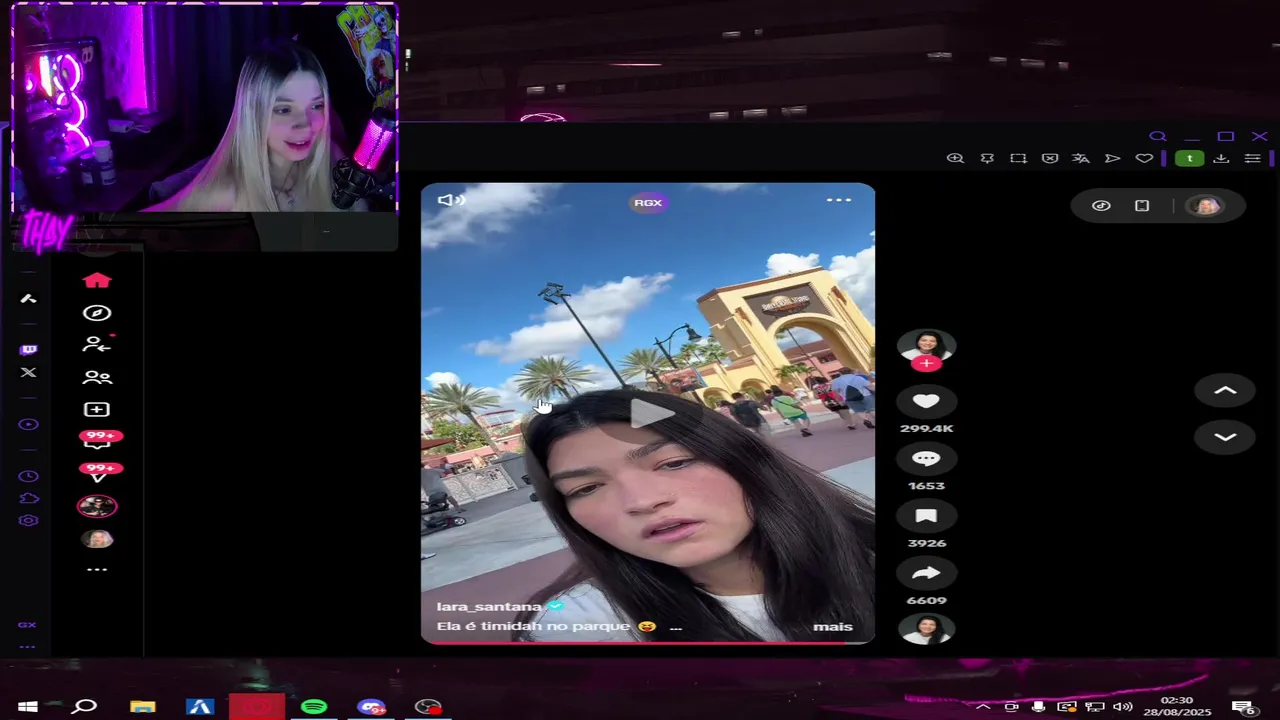Go to the previous video with up chevron
This screenshot has width=1280, height=720.
click(x=1225, y=391)
